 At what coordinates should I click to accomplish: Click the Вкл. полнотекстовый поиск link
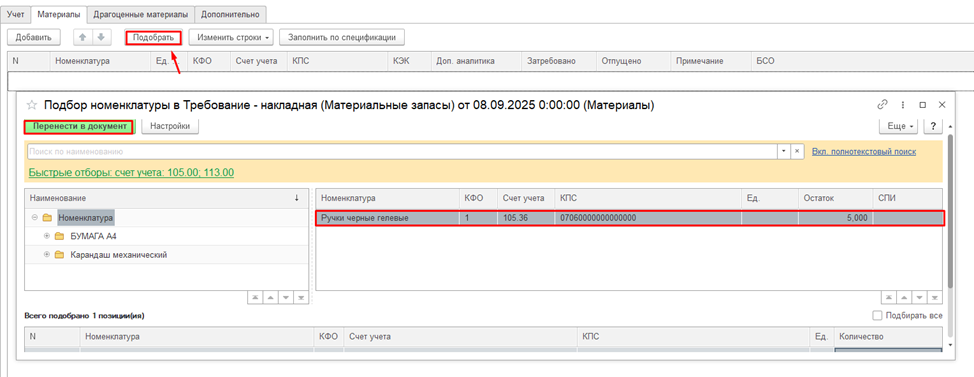[x=863, y=152]
